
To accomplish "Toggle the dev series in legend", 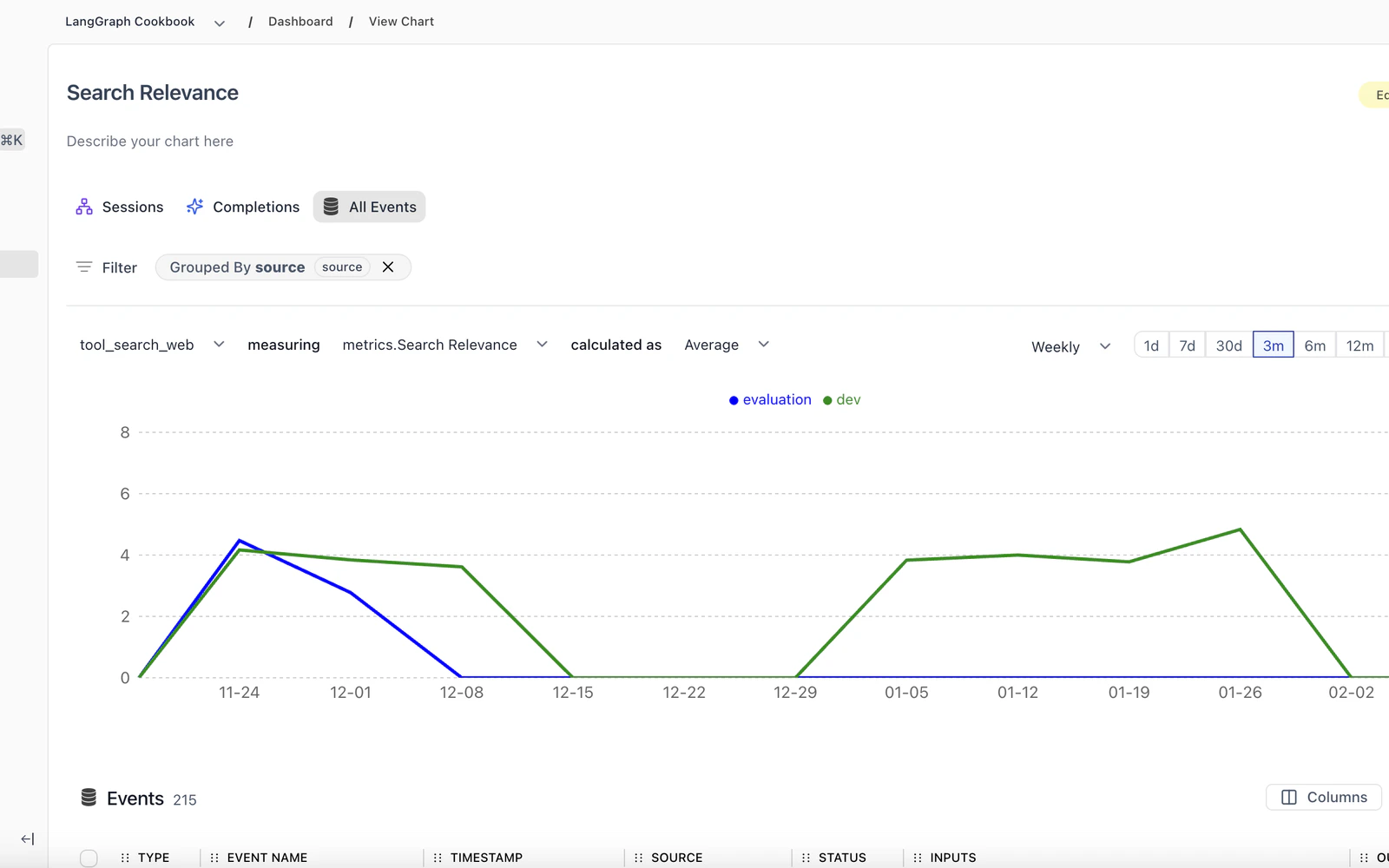I will click(842, 400).
